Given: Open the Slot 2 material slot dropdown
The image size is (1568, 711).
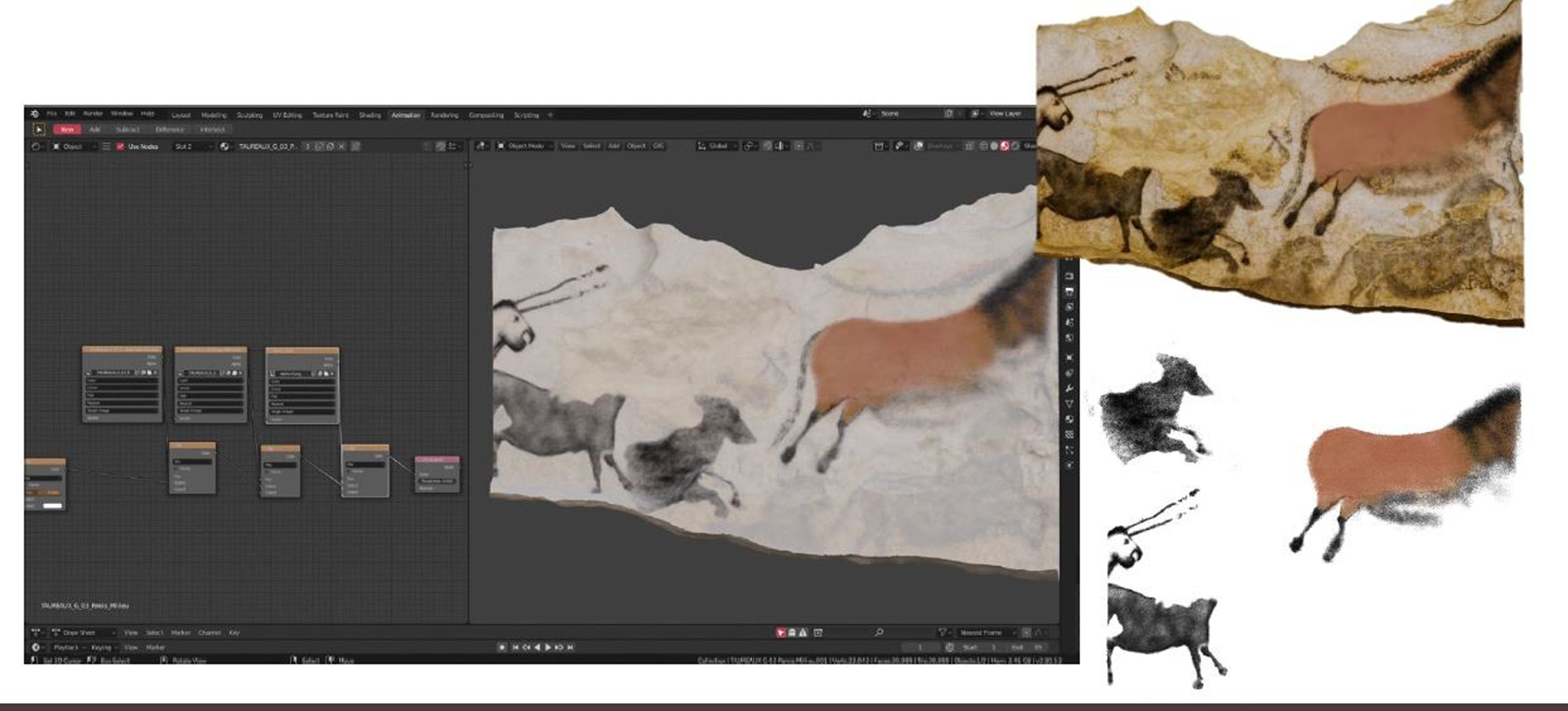Looking at the screenshot, I should [192, 146].
